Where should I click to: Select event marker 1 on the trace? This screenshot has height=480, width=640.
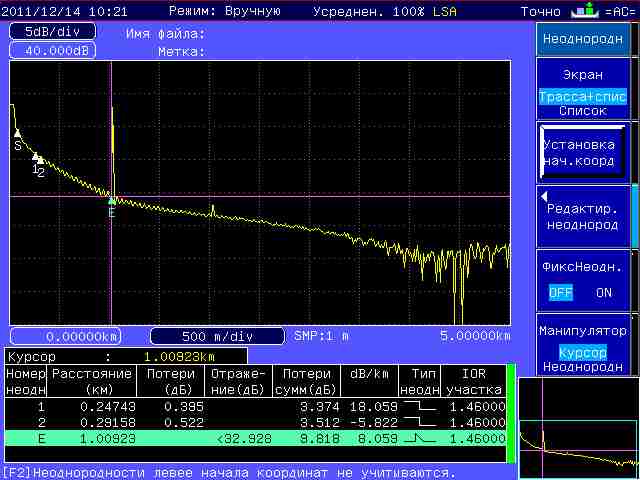coord(35,159)
